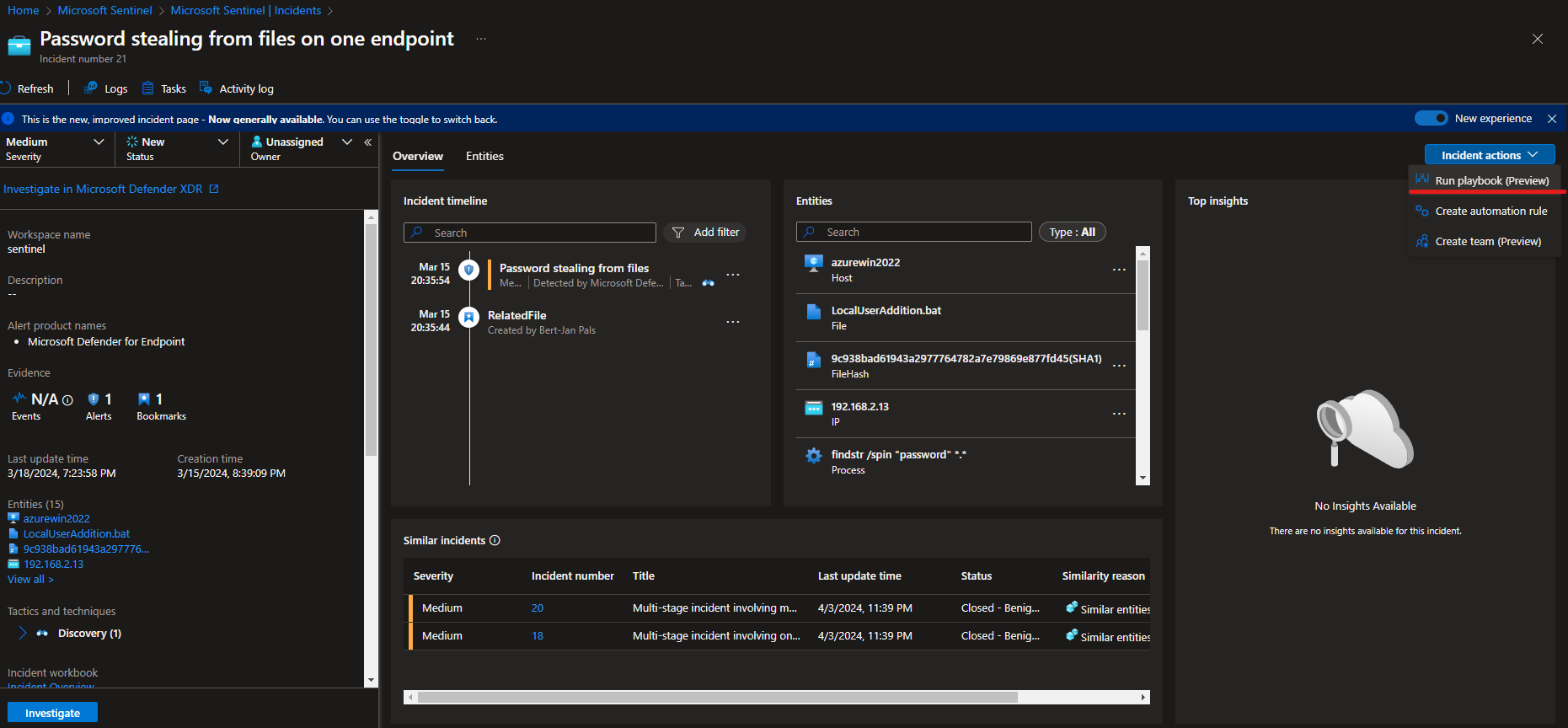Click the Bookmarks evidence count
Screen dimensions: 1568x728
(x=150, y=399)
